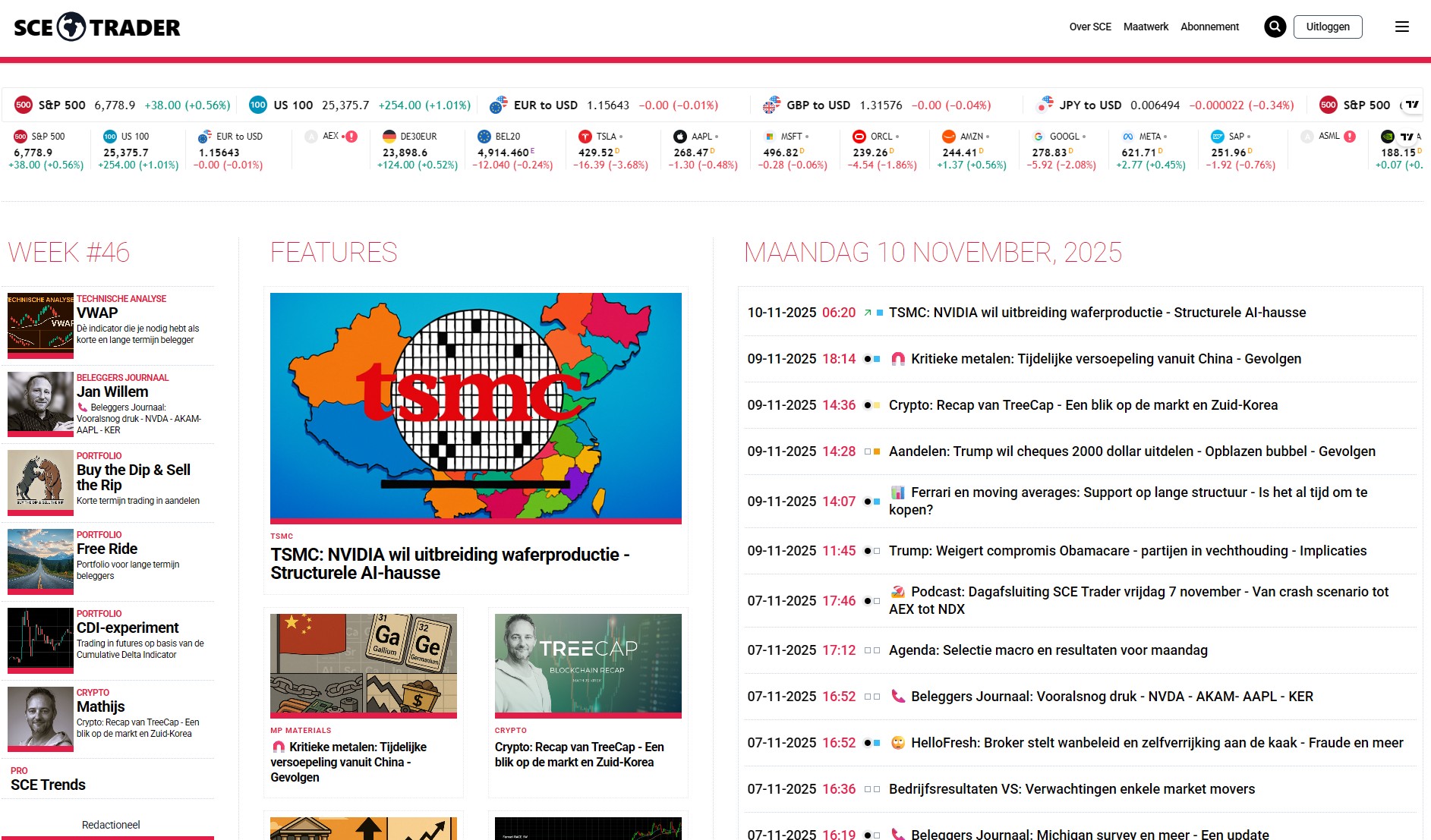
Task: Click the TSMC feature map thumbnail
Action: pyautogui.click(x=475, y=406)
